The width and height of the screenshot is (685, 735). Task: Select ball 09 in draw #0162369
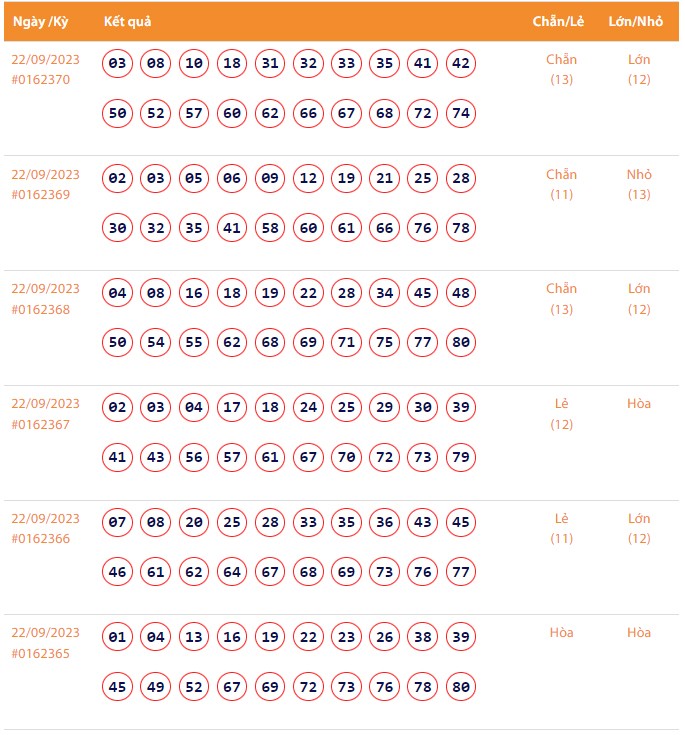click(x=270, y=179)
